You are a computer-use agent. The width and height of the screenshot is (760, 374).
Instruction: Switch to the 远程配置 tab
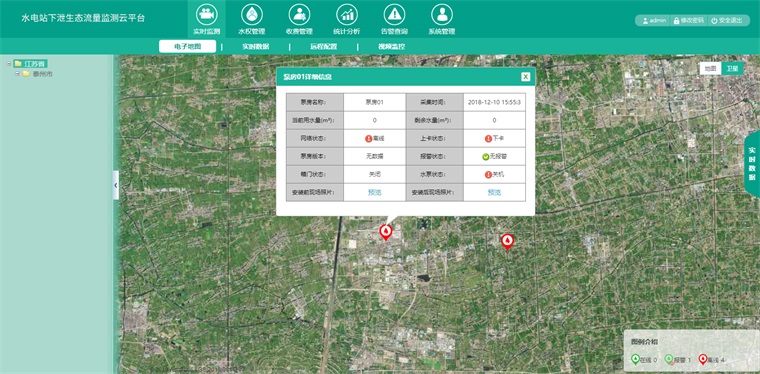click(323, 47)
